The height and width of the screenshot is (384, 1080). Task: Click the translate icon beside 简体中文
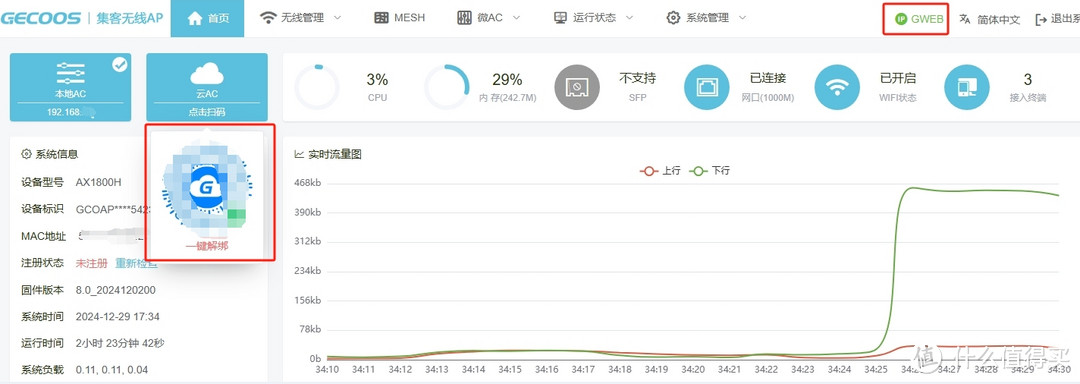(x=965, y=19)
